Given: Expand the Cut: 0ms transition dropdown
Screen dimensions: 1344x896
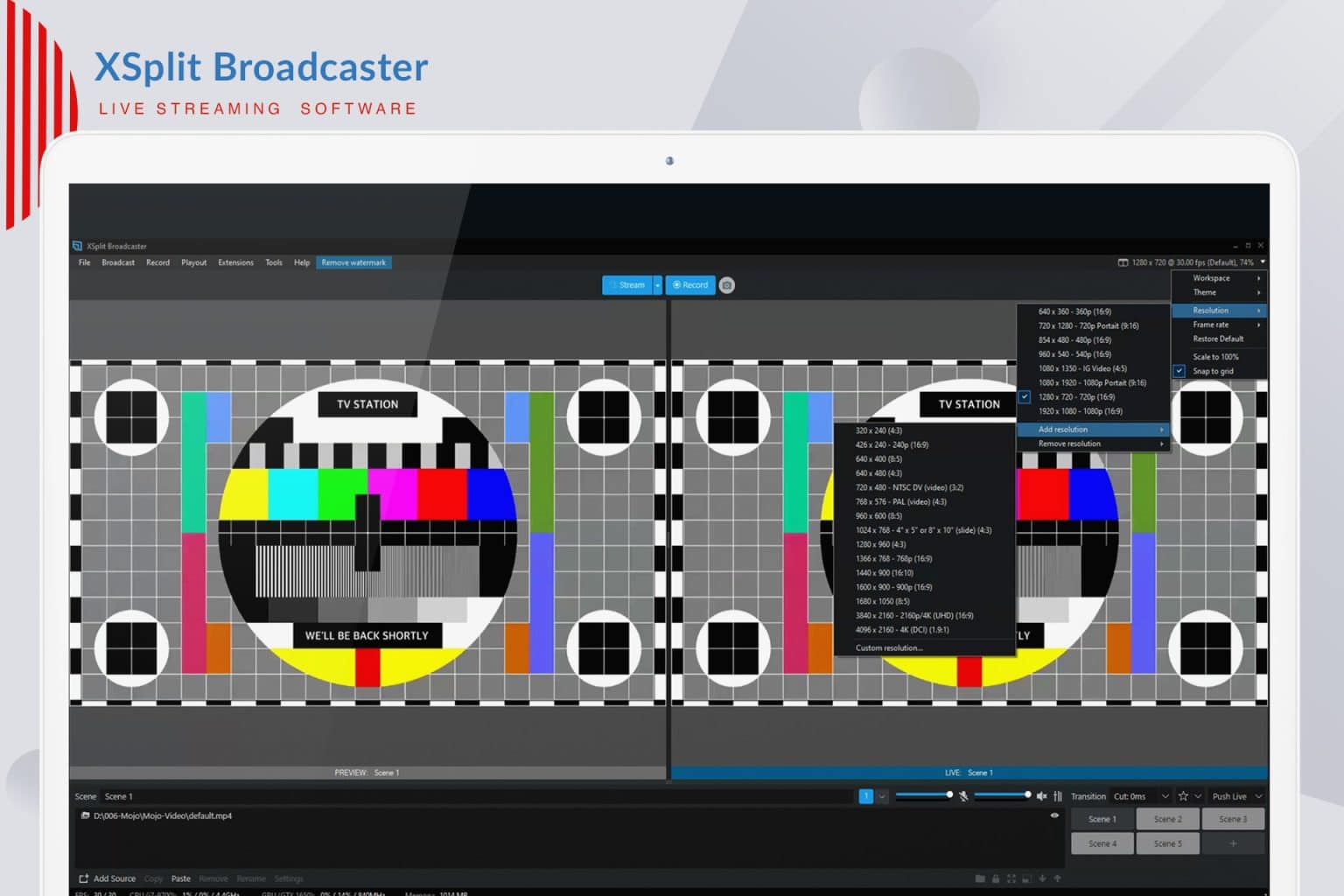Looking at the screenshot, I should [x=1165, y=796].
